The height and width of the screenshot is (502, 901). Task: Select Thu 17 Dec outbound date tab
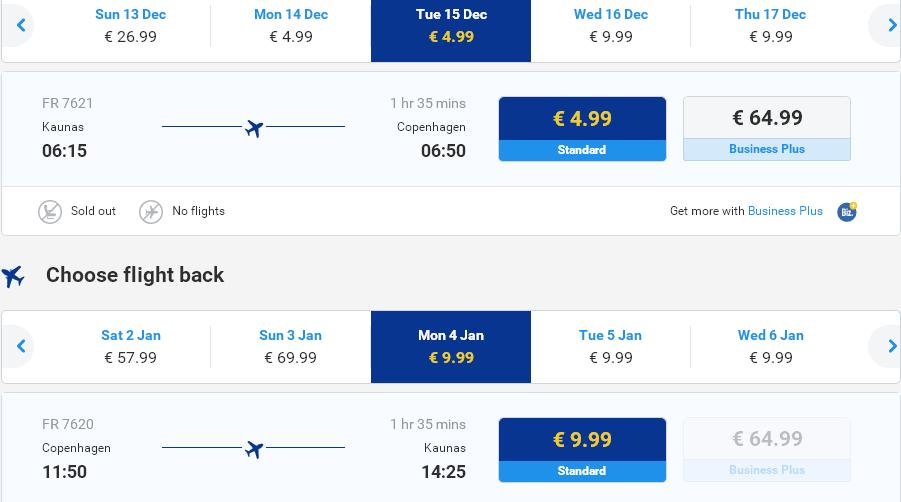click(x=771, y=26)
